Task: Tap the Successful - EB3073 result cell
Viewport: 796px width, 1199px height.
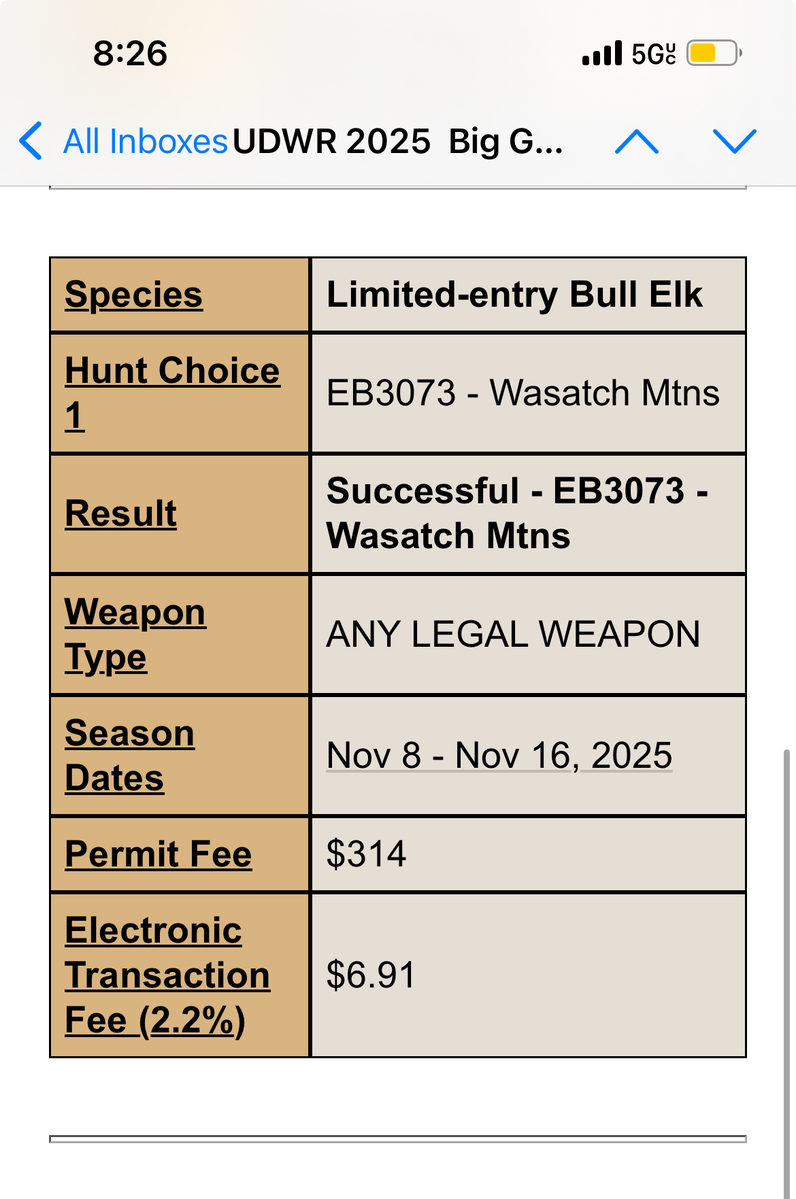Action: pyautogui.click(x=518, y=513)
